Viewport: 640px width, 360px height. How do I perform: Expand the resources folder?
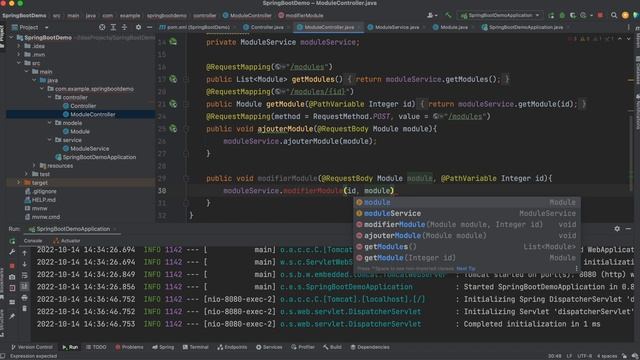coord(34,166)
